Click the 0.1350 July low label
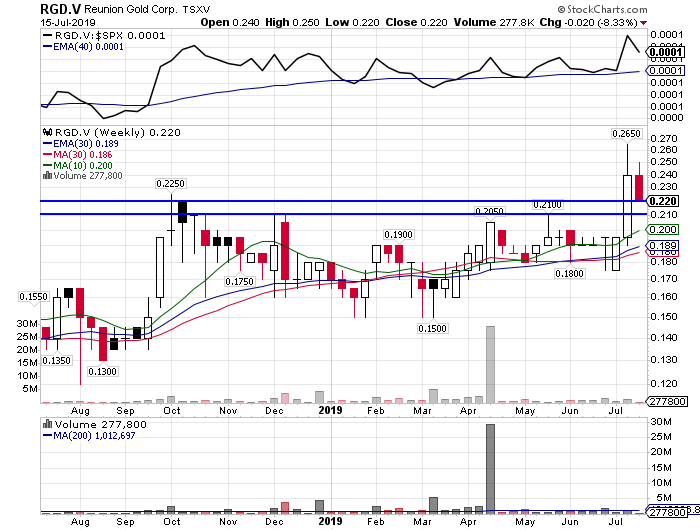Viewport: 700px width, 530px height. click(x=56, y=360)
